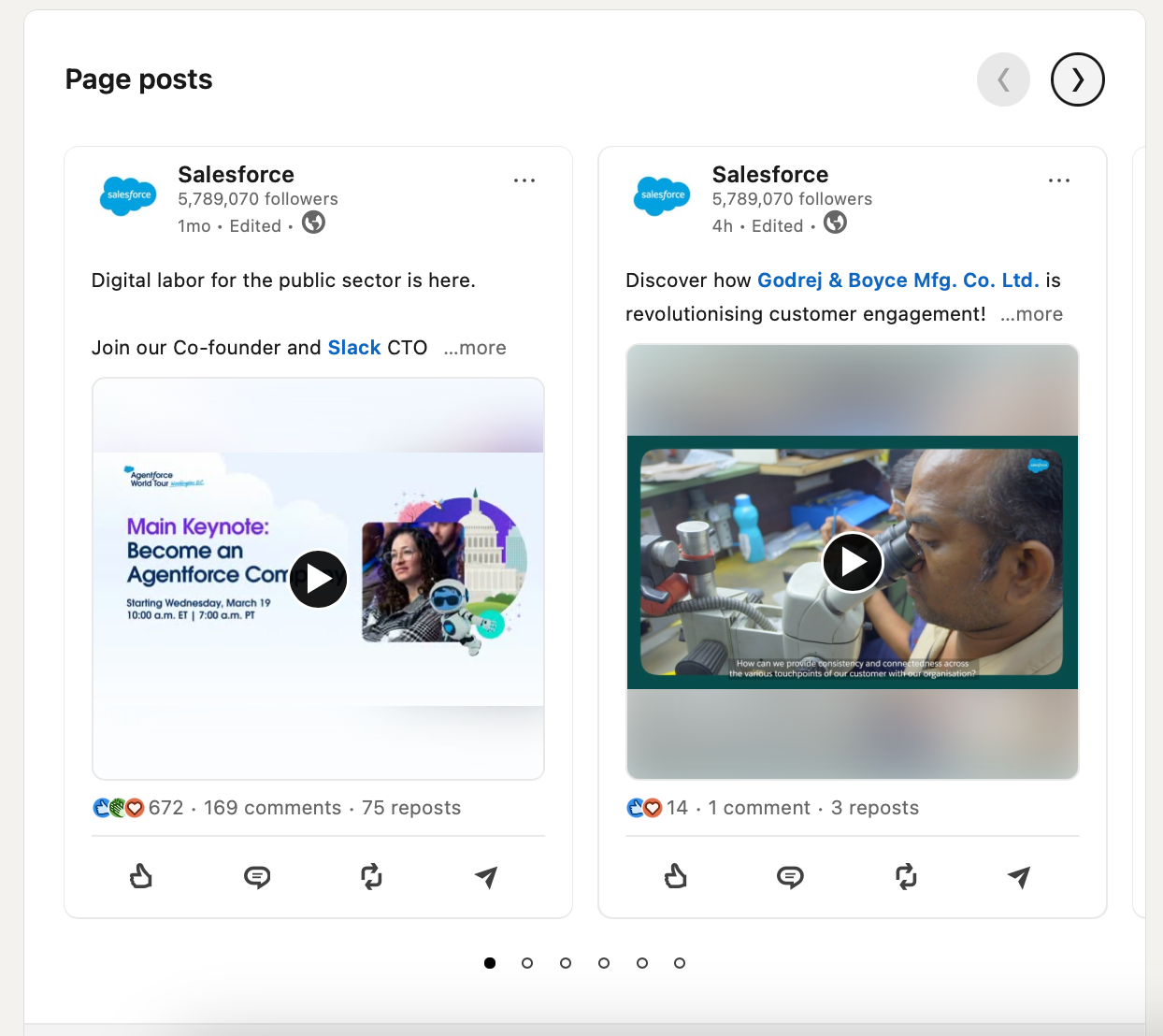1163x1036 pixels.
Task: View the 169 comments
Action: pos(273,808)
